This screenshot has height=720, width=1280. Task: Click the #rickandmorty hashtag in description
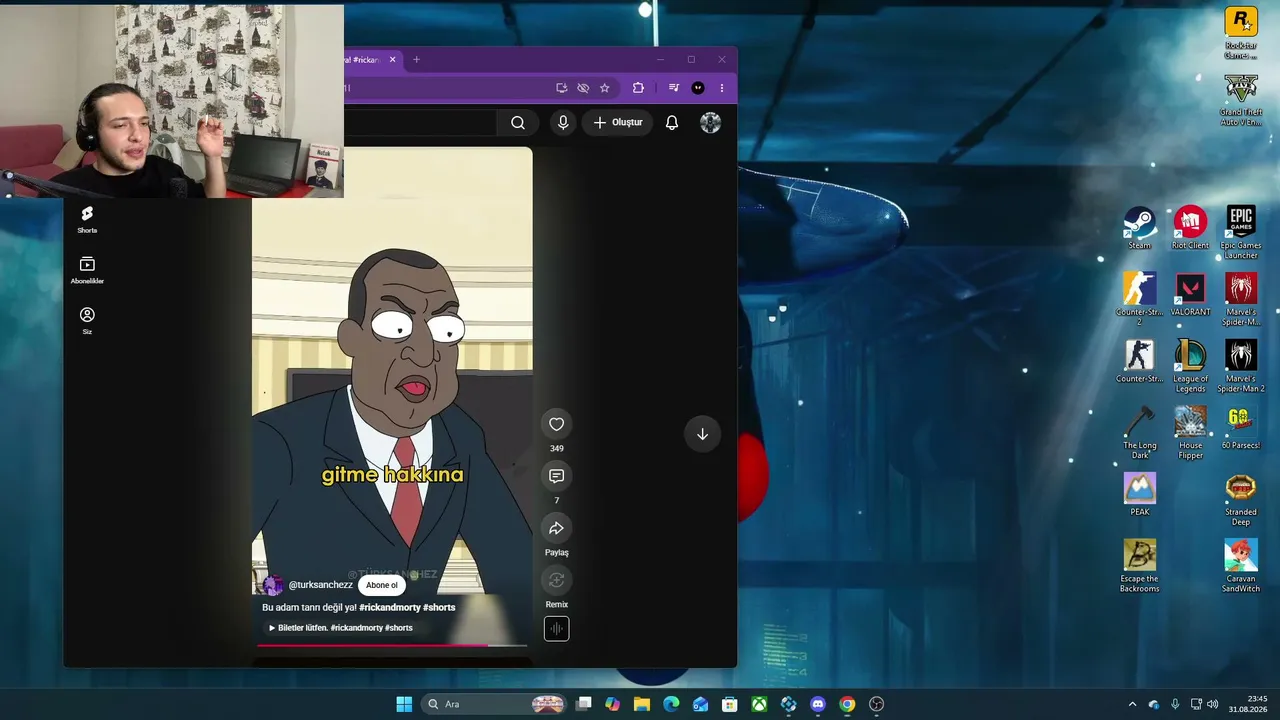(390, 607)
